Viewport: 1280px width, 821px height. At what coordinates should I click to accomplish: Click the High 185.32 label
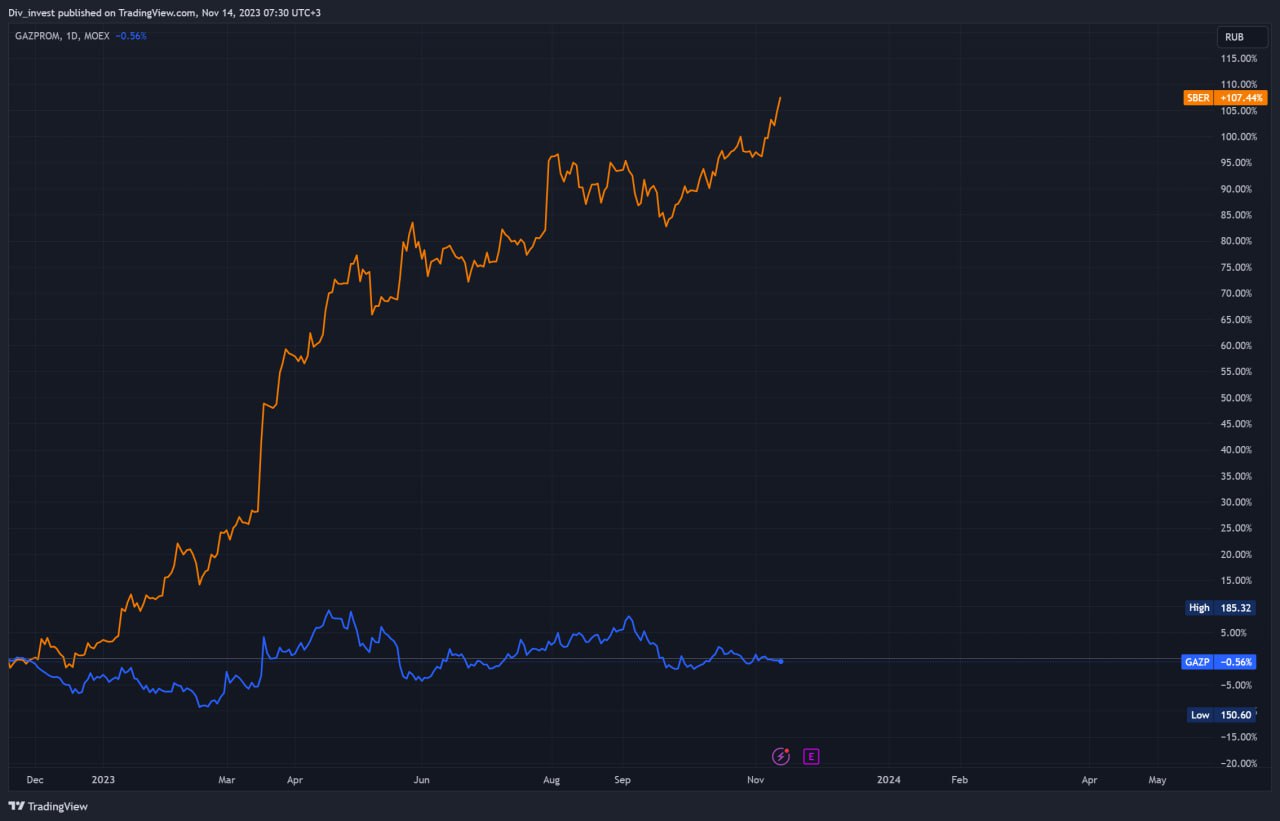click(x=1220, y=607)
